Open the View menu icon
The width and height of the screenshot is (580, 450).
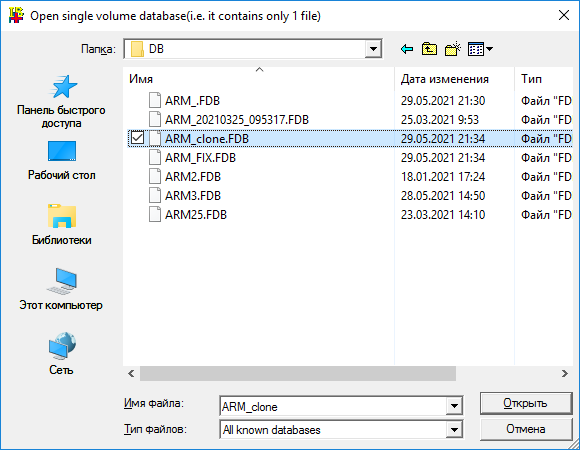point(480,49)
